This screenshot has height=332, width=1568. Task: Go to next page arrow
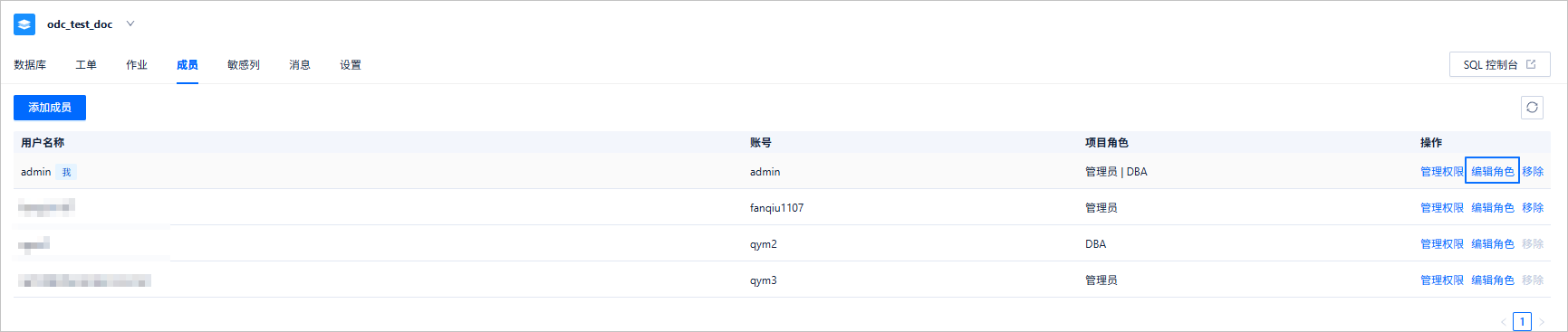[x=1542, y=321]
